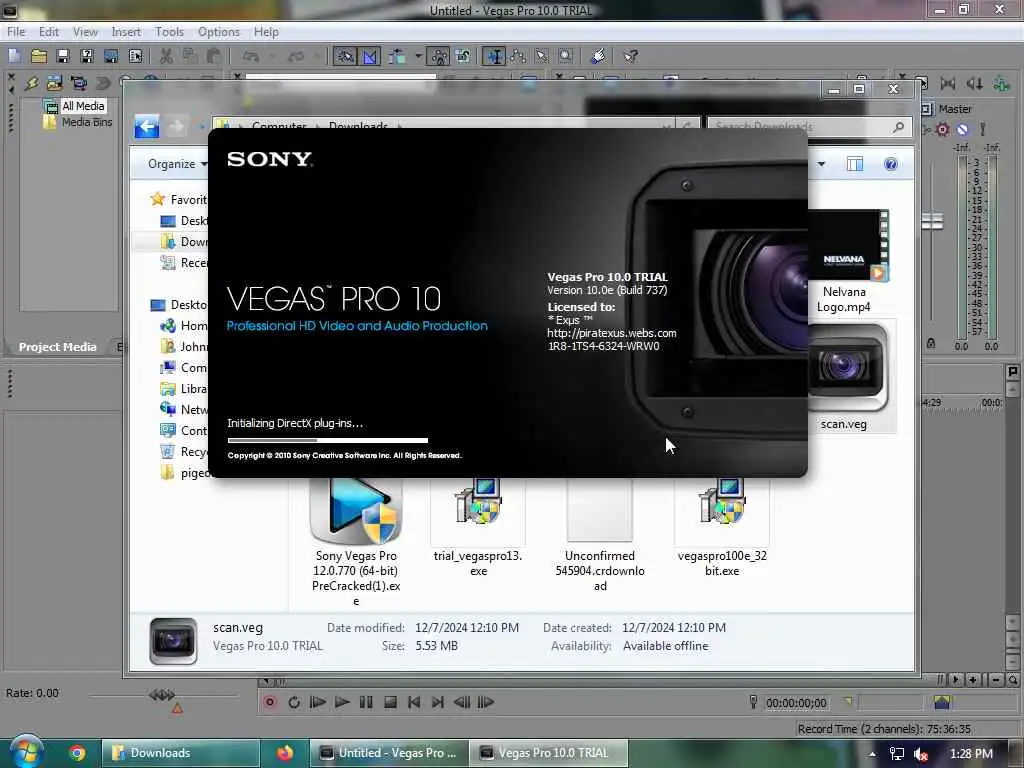Click the Cut scissors icon
1024x768 pixels.
pyautogui.click(x=167, y=56)
